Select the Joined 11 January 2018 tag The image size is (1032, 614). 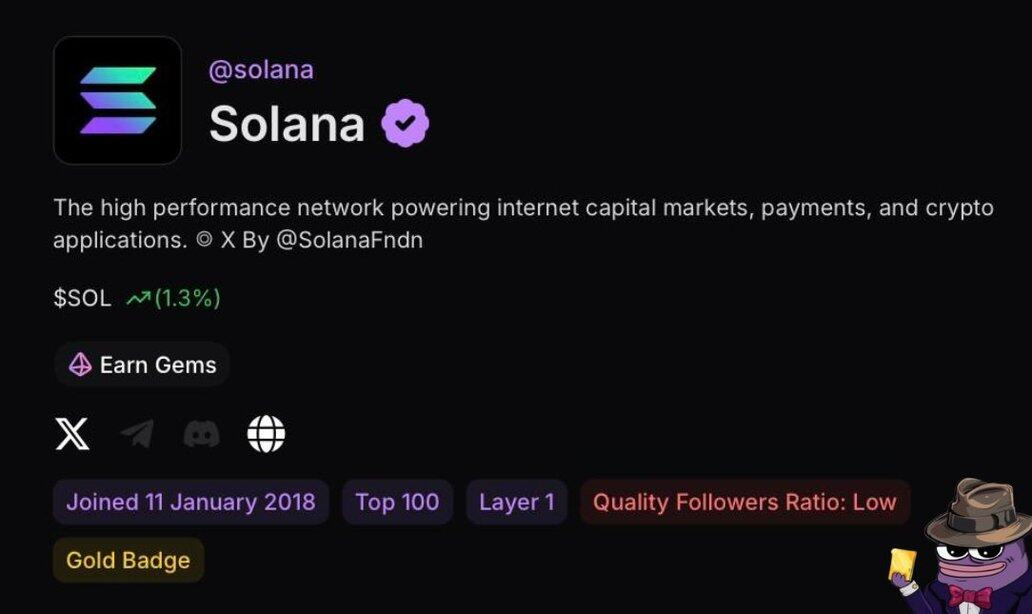pos(190,502)
